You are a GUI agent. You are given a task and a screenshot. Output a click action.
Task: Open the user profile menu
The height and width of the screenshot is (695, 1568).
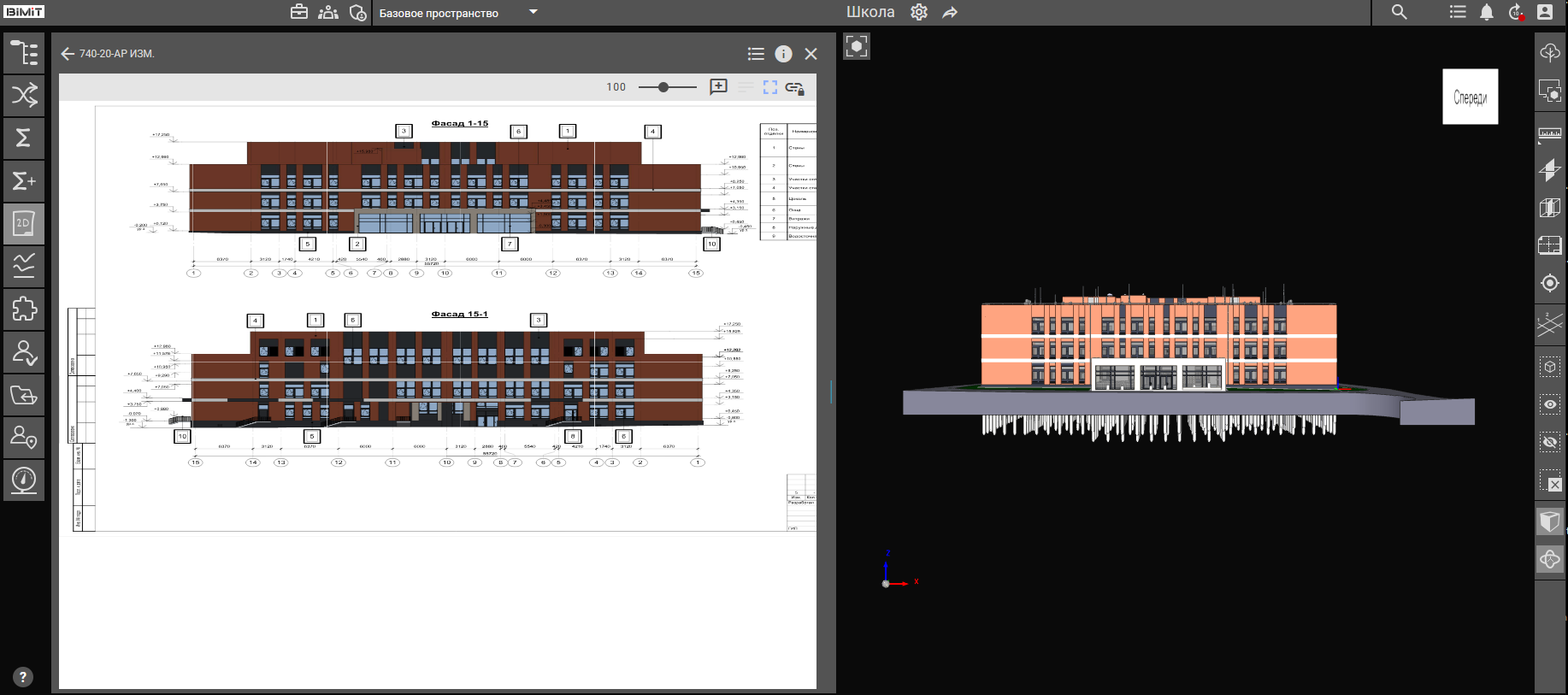pyautogui.click(x=1545, y=12)
